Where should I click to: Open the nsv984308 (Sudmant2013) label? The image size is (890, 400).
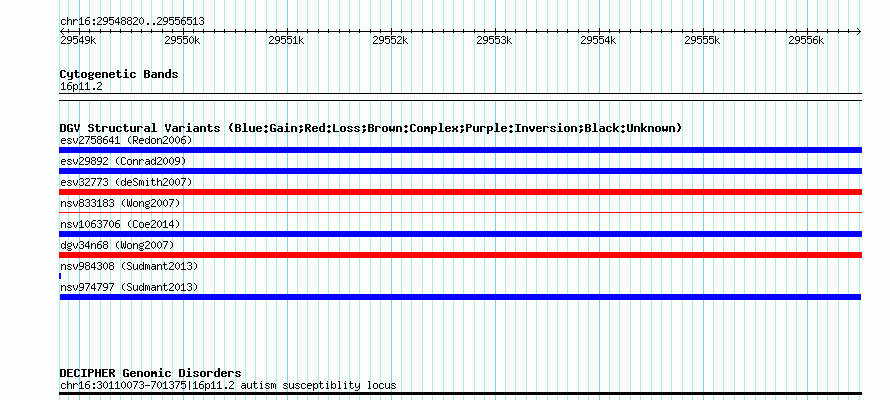pos(129,266)
